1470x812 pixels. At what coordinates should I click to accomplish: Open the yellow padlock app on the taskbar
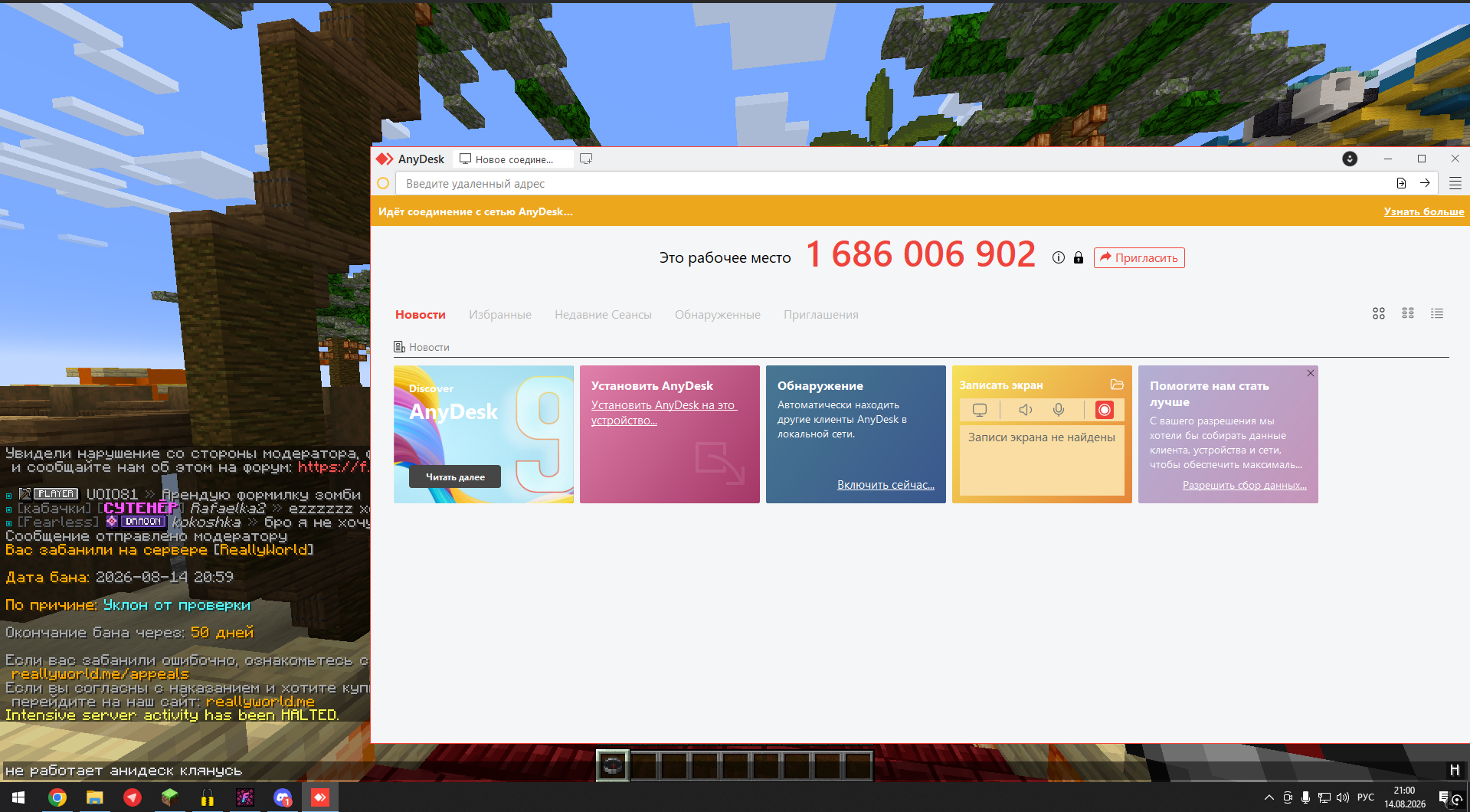(208, 797)
